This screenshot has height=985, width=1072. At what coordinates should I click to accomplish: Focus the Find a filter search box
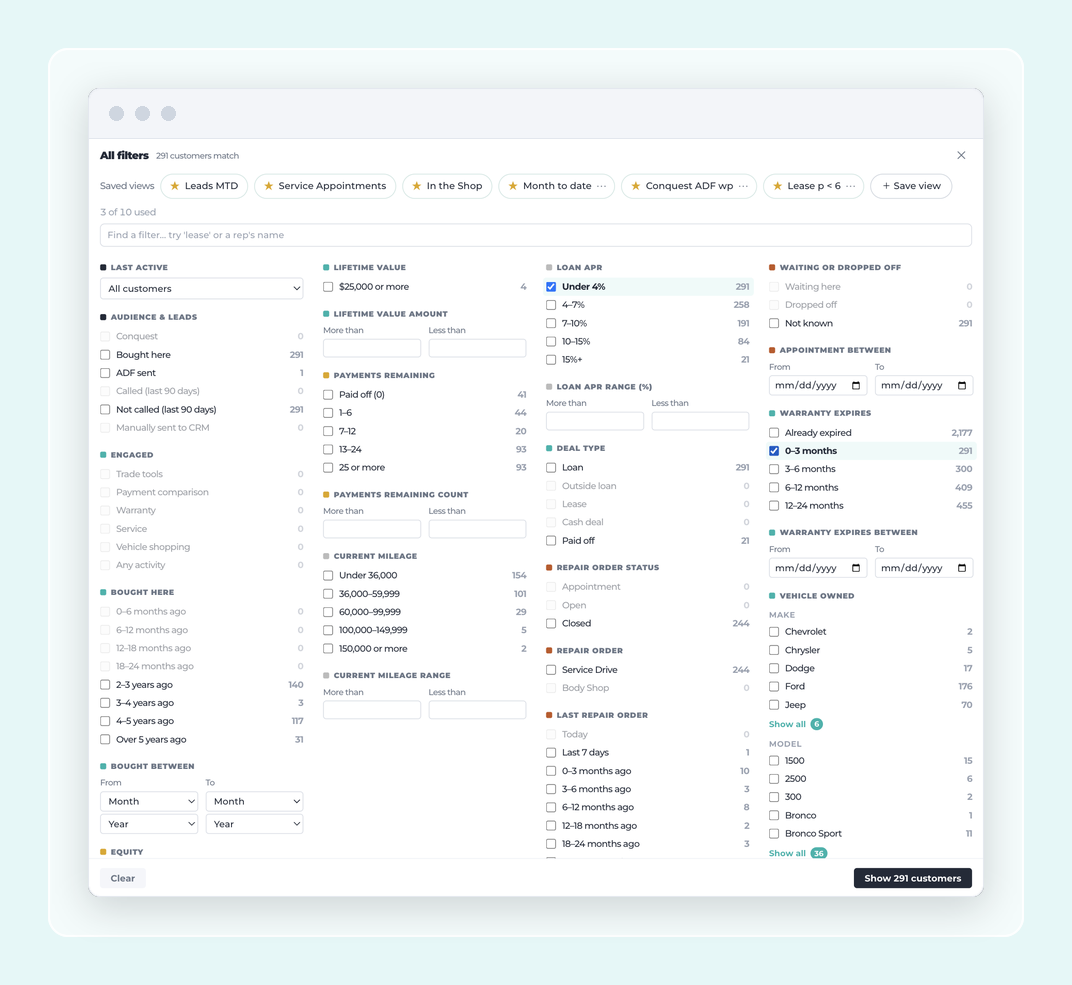(536, 235)
